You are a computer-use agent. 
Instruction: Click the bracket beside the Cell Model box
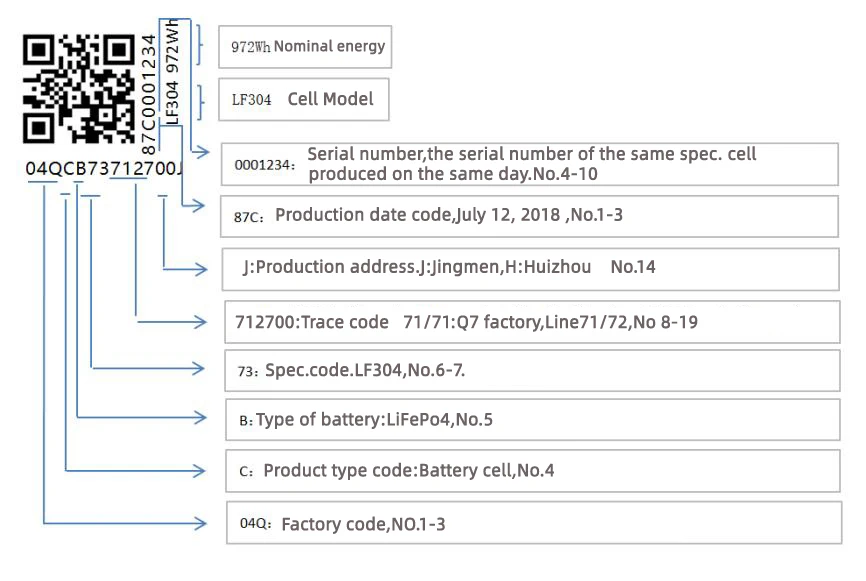click(199, 99)
